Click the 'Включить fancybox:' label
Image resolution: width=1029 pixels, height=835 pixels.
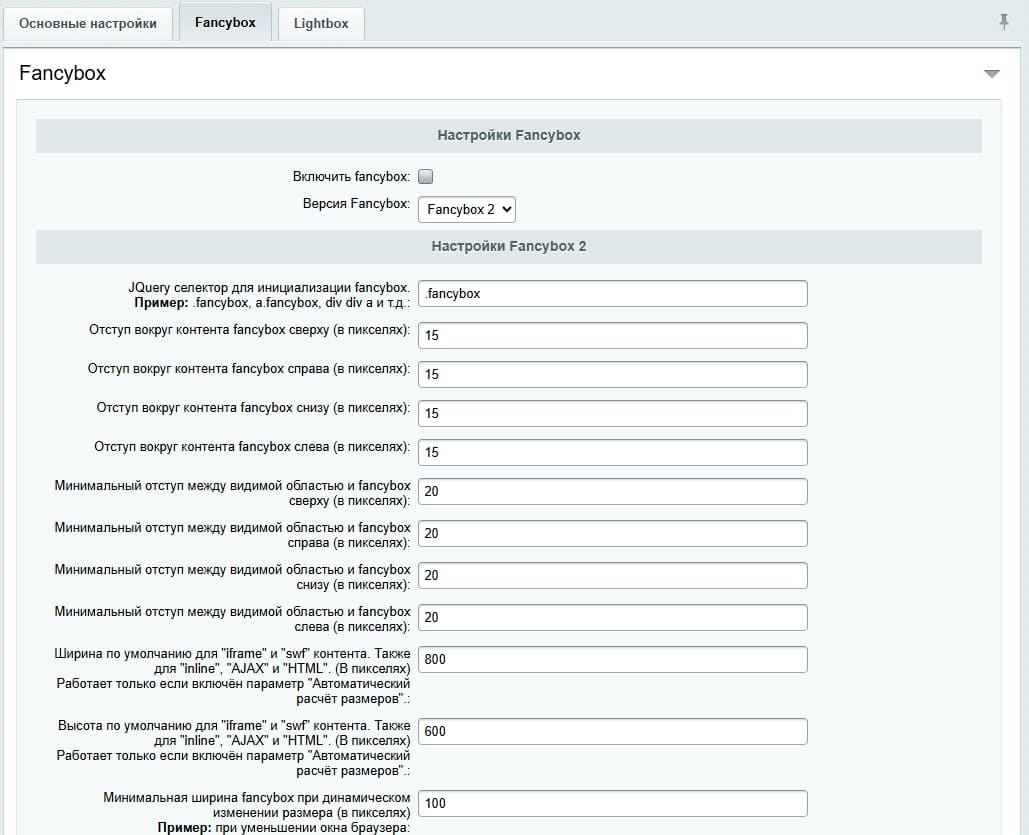tap(351, 177)
